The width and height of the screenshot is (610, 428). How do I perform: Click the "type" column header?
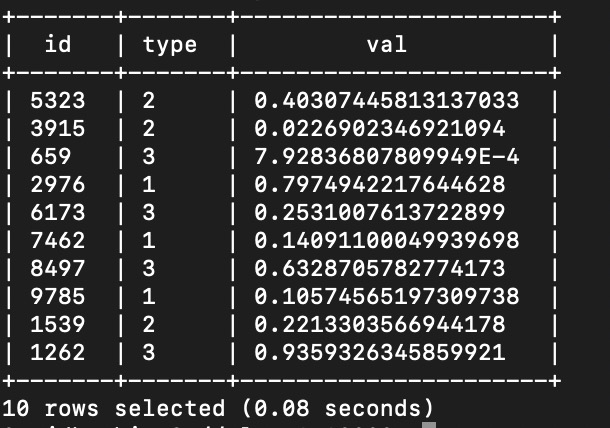(169, 44)
